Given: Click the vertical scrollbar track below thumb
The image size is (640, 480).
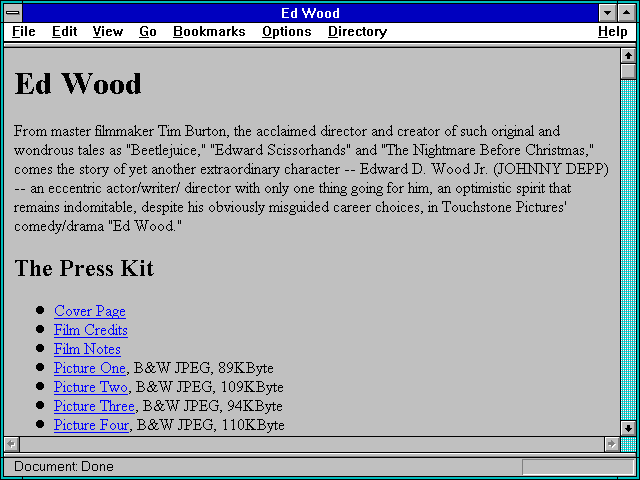Looking at the screenshot, I should (x=628, y=250).
